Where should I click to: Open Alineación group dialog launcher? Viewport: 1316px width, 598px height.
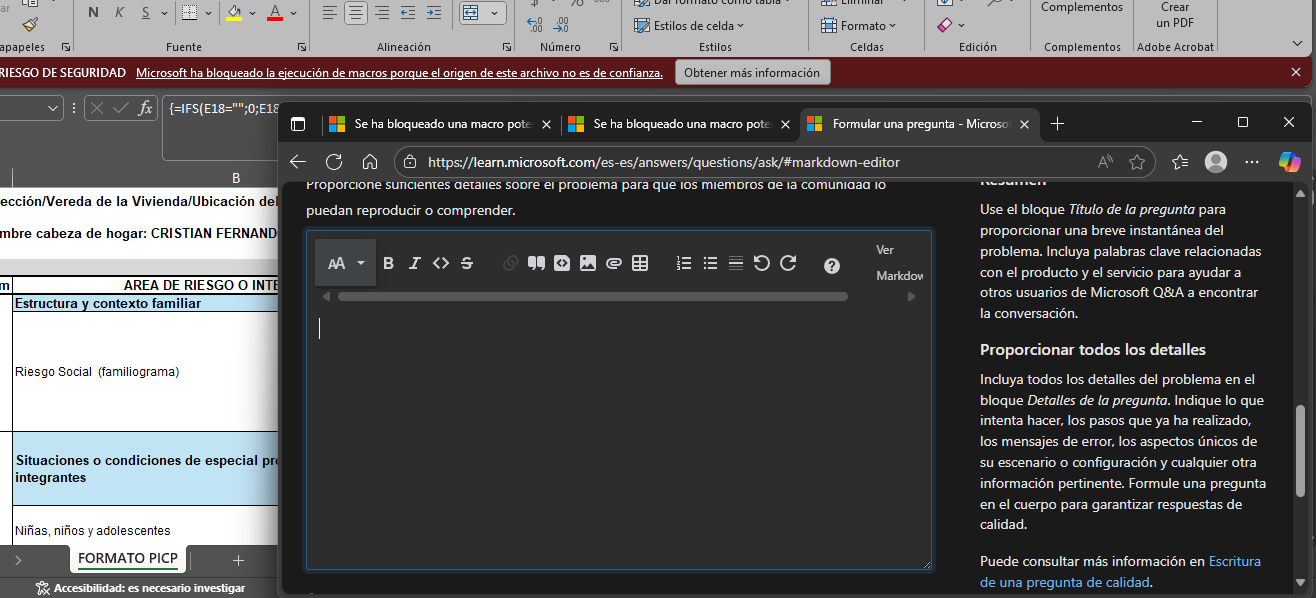tap(506, 47)
